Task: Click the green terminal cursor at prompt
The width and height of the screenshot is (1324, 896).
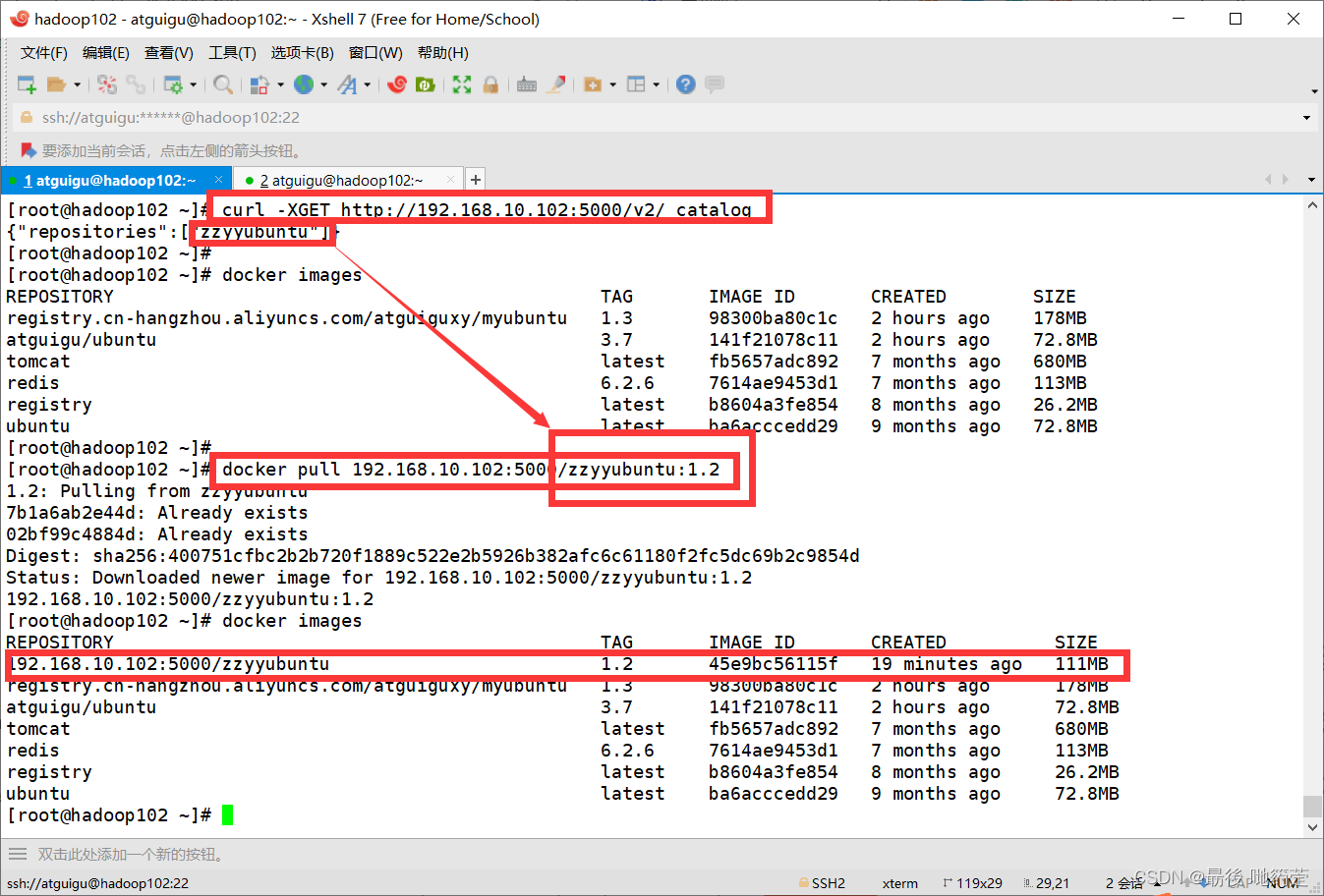Action: 227,814
